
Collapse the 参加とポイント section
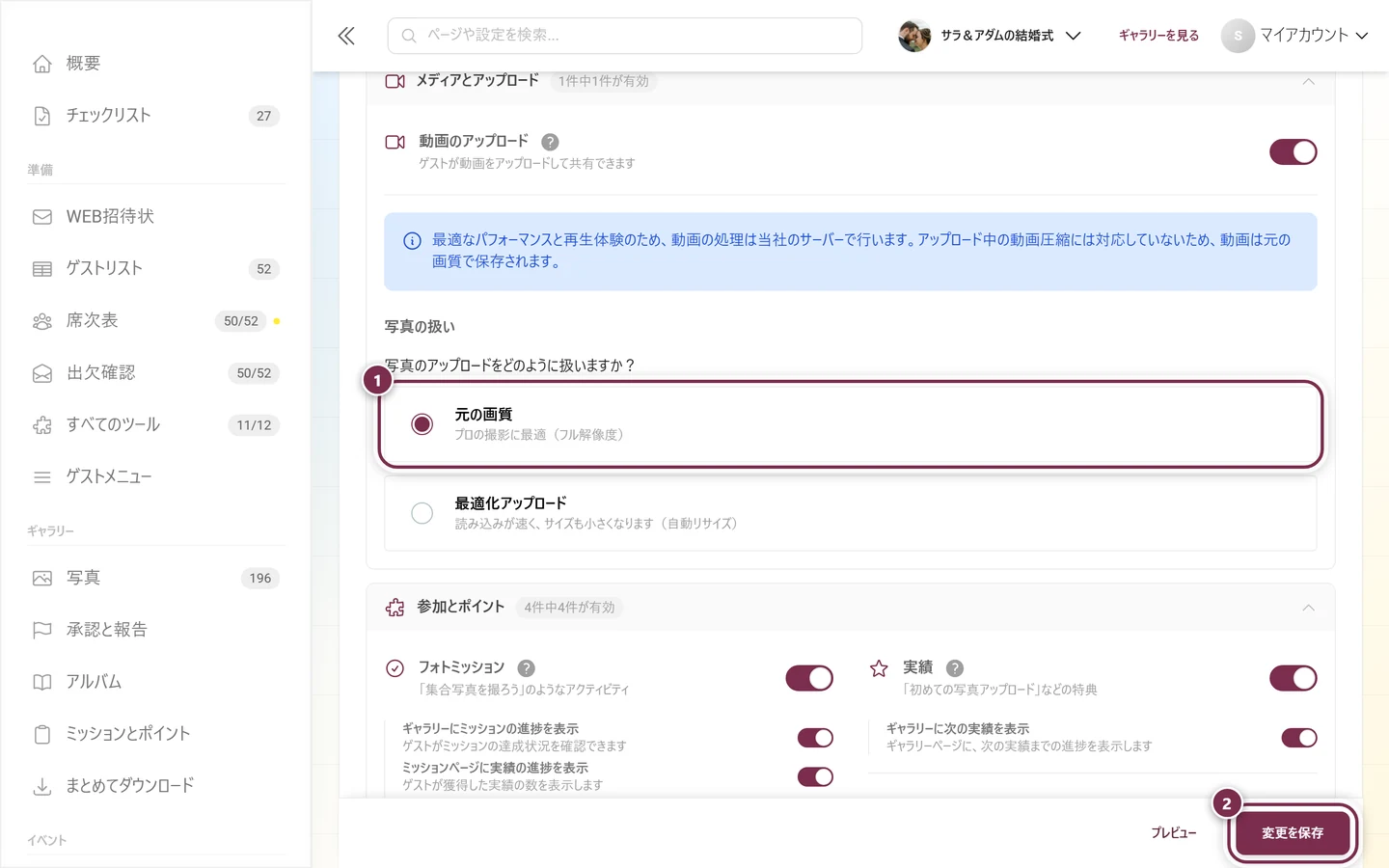pyautogui.click(x=1309, y=608)
